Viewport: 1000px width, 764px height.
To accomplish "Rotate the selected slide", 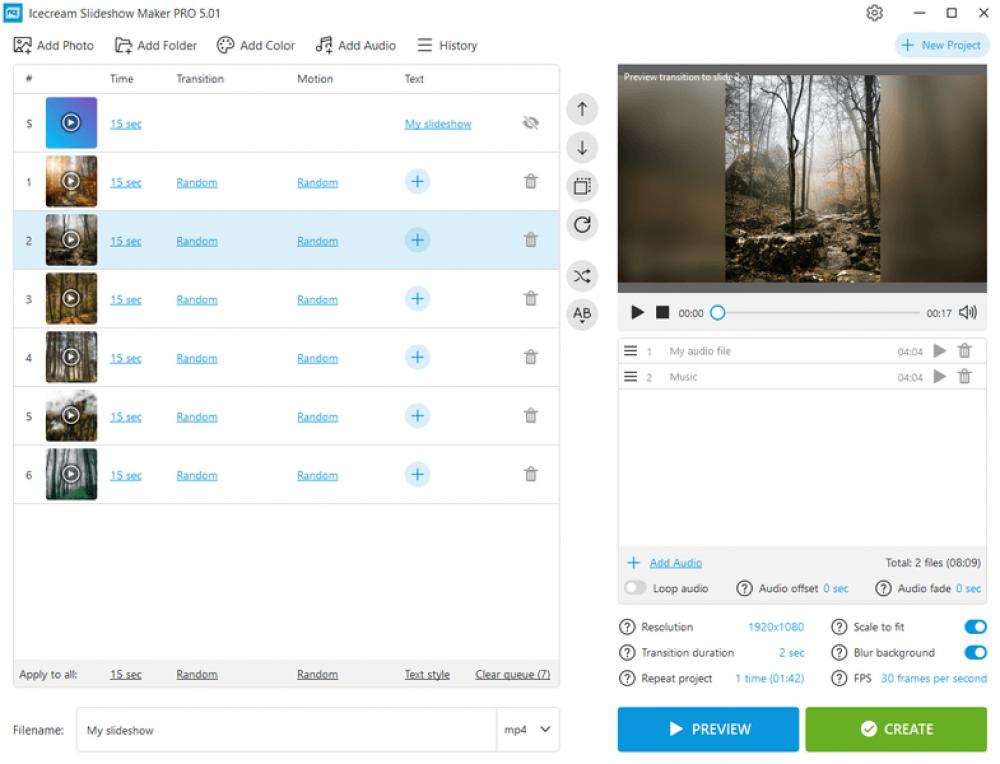I will click(x=581, y=224).
